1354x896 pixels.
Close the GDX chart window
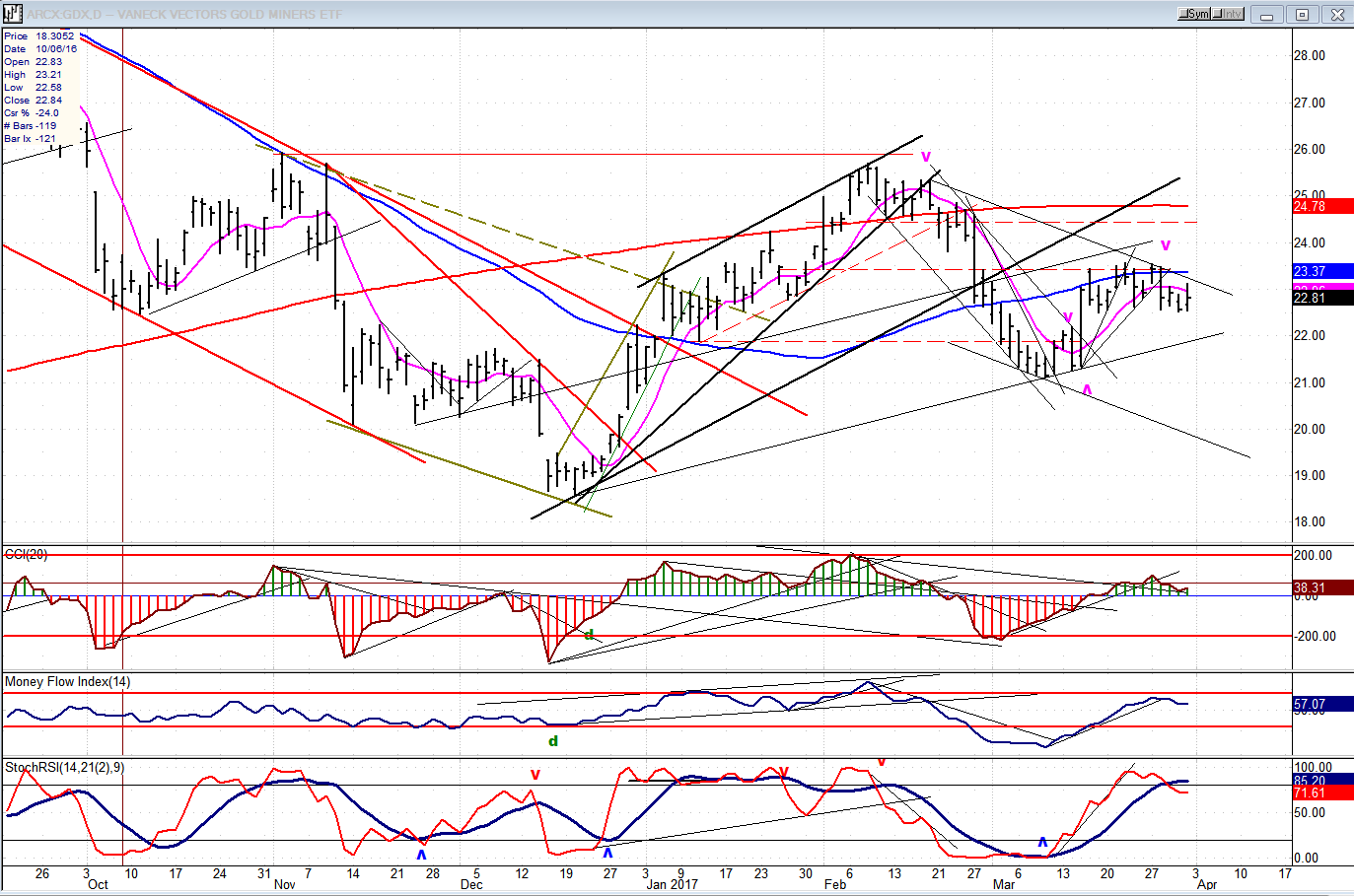[x=1337, y=14]
